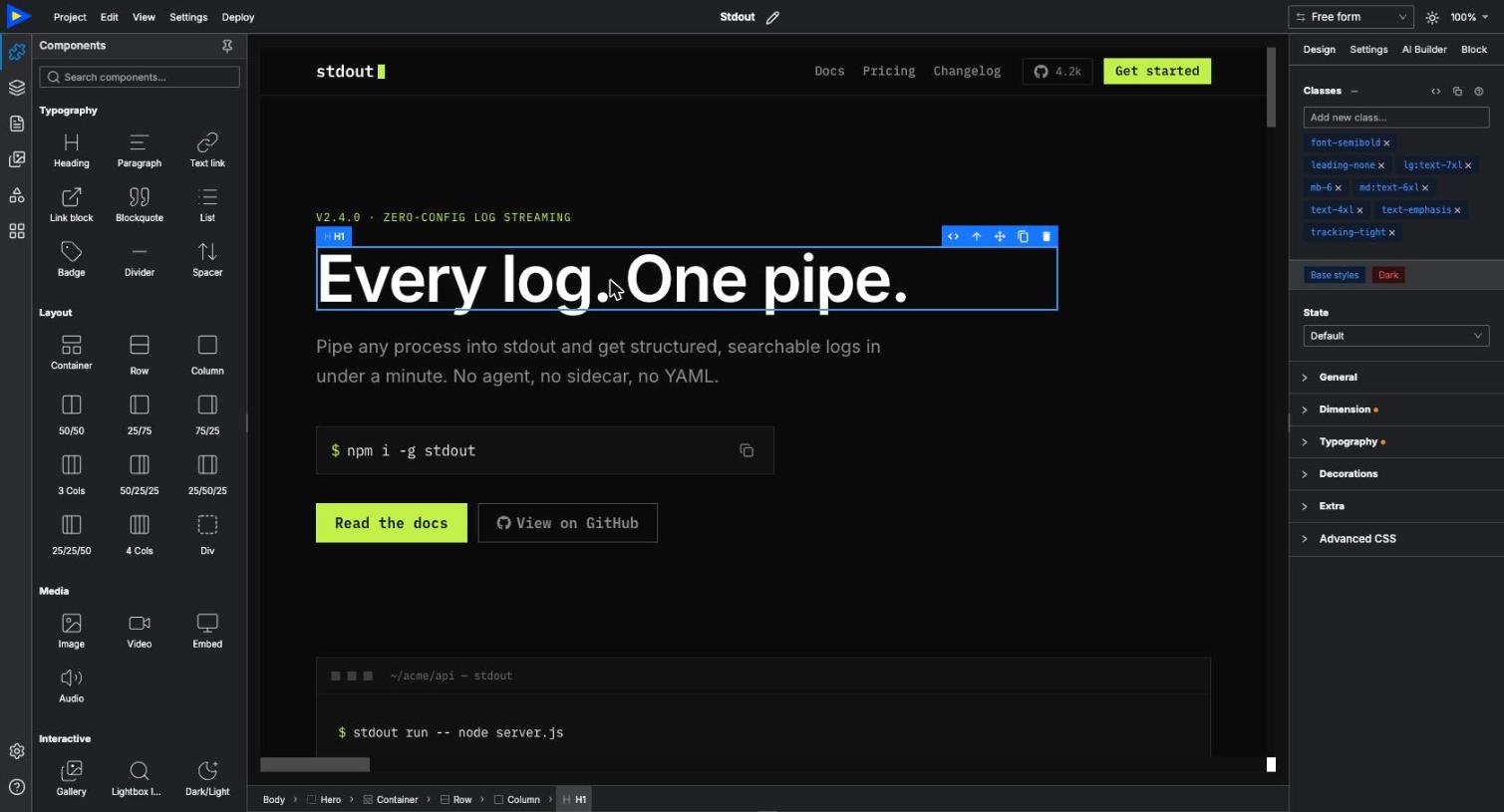Select the List component
The image size is (1504, 812).
[x=207, y=204]
